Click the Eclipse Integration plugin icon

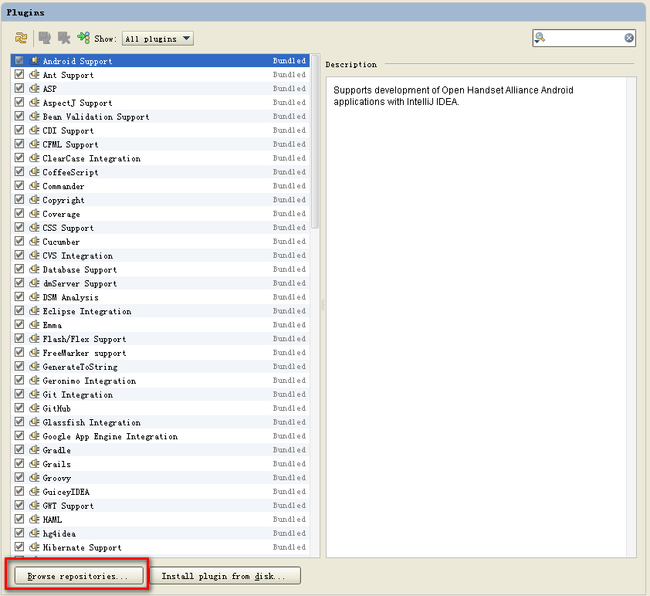coord(34,310)
